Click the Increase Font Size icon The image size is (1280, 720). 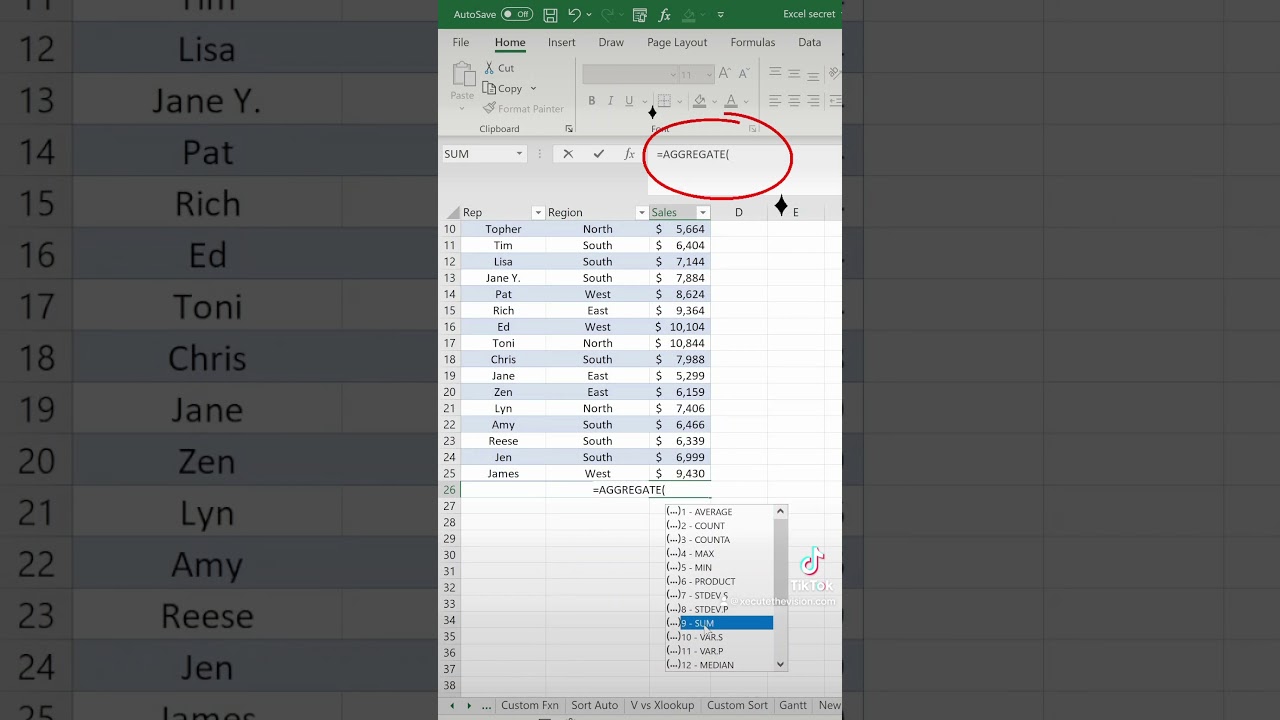[725, 74]
